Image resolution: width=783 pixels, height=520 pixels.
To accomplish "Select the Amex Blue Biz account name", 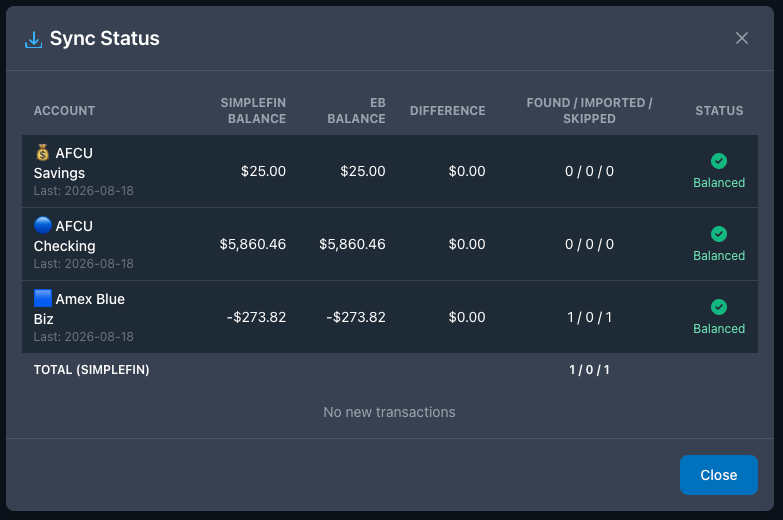I will (79, 309).
